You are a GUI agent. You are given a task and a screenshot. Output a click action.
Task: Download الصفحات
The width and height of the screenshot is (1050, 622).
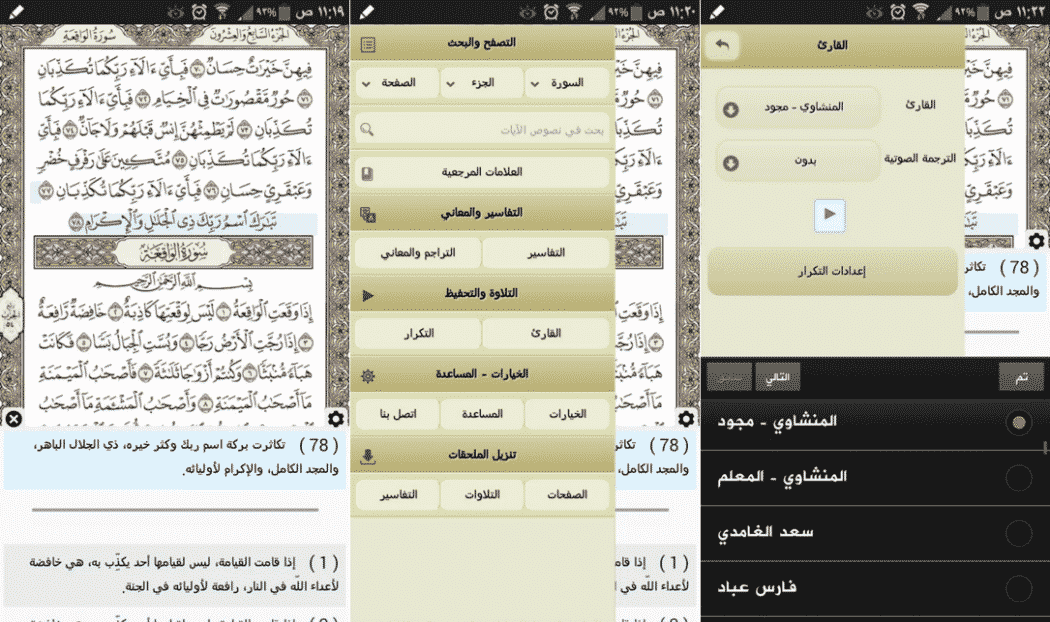click(567, 495)
